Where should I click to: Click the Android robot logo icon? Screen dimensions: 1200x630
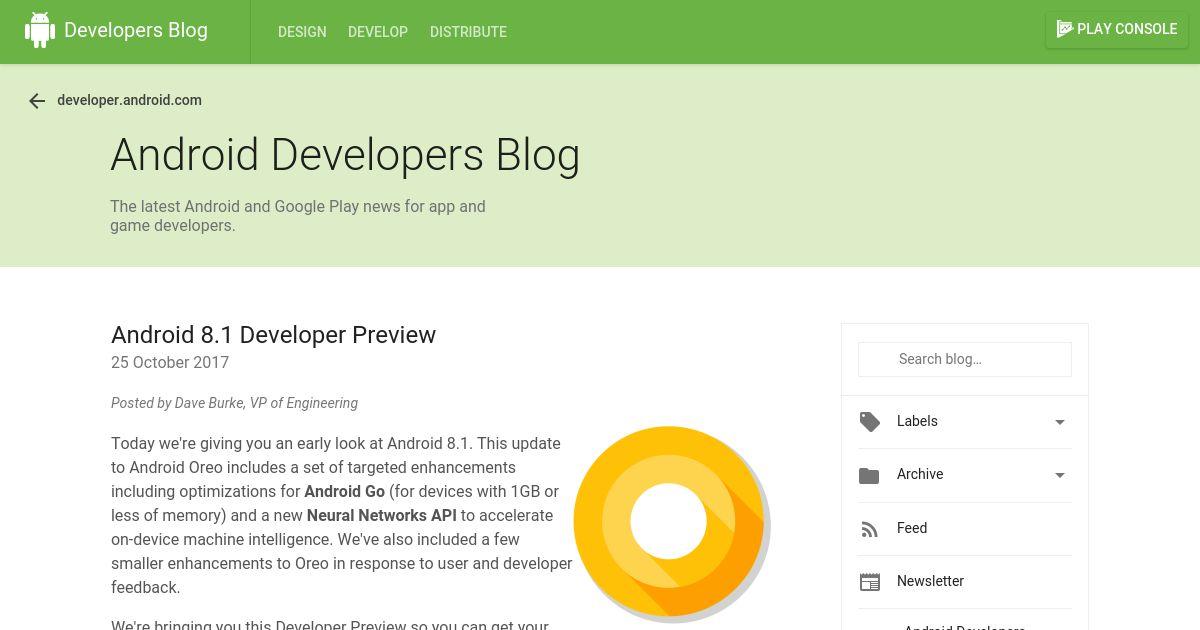[x=40, y=30]
